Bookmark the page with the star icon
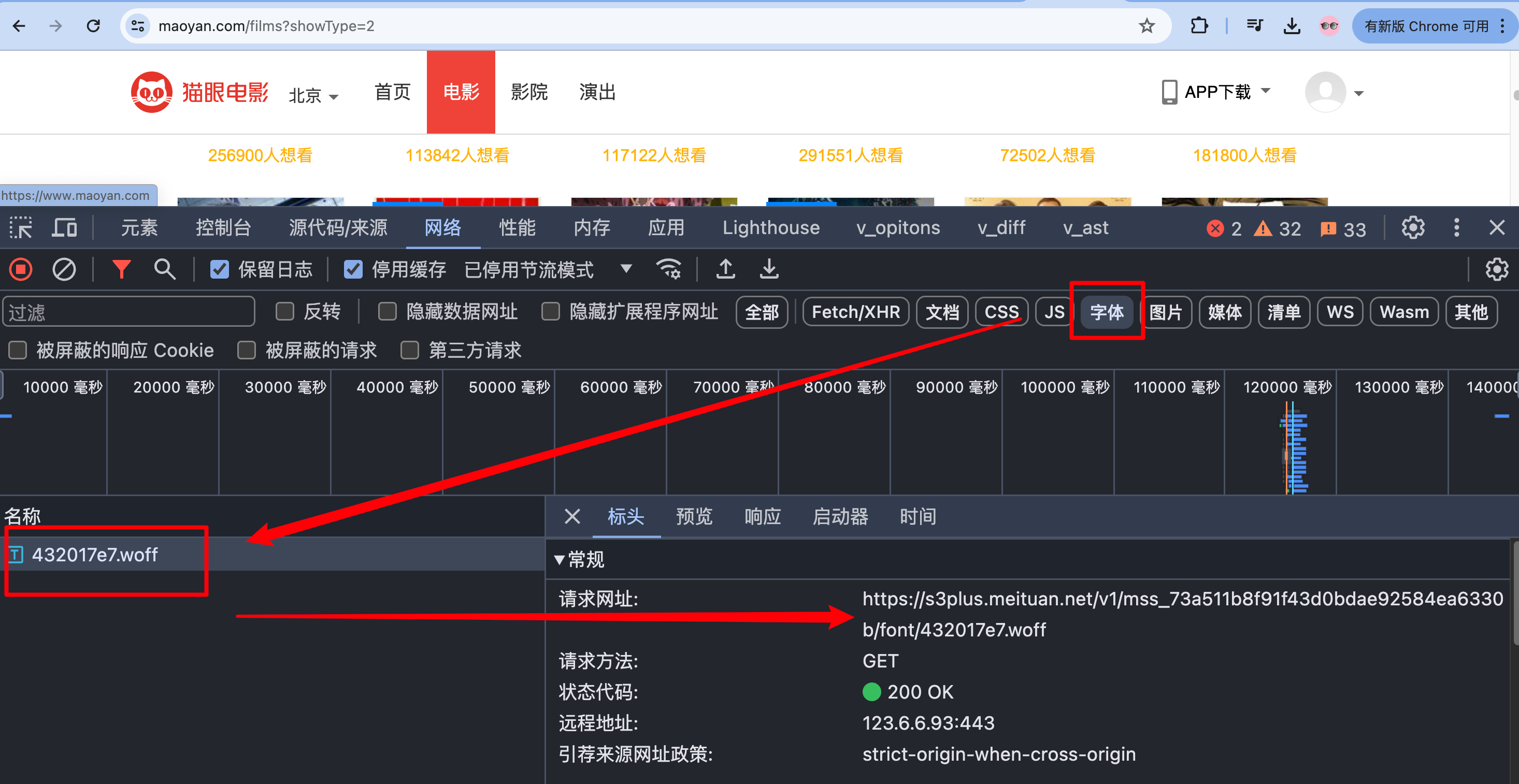The image size is (1519, 784). [1147, 26]
